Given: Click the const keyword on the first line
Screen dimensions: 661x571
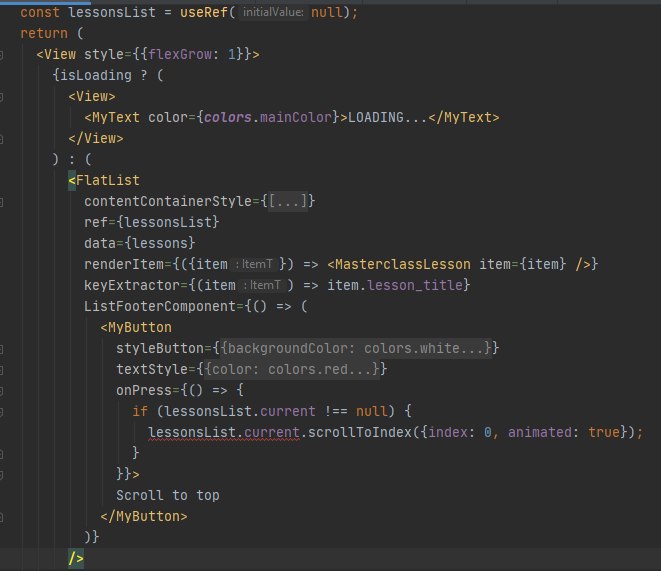Looking at the screenshot, I should [40, 13].
